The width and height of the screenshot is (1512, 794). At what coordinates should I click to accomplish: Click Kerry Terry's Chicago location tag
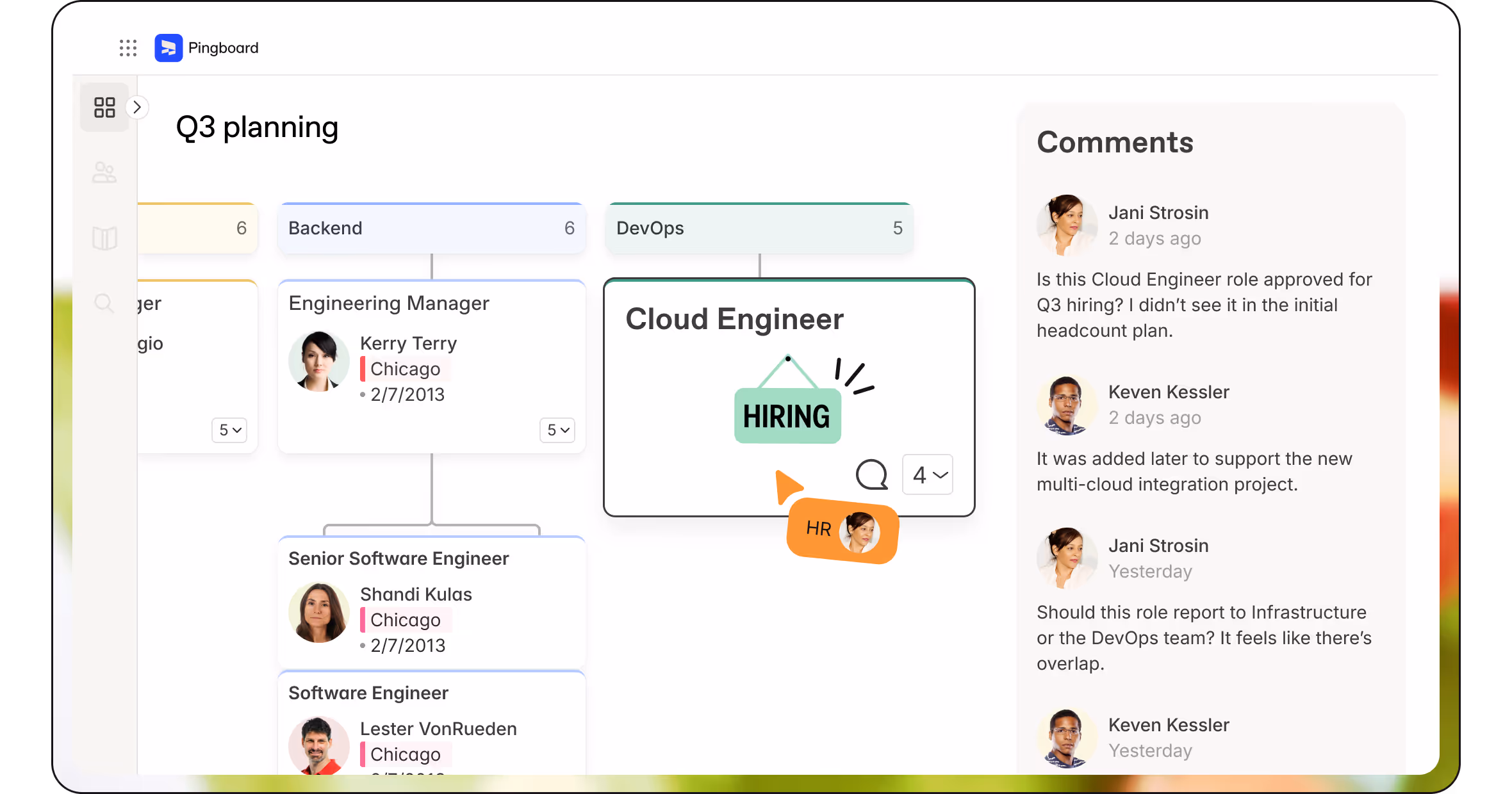pyautogui.click(x=406, y=369)
